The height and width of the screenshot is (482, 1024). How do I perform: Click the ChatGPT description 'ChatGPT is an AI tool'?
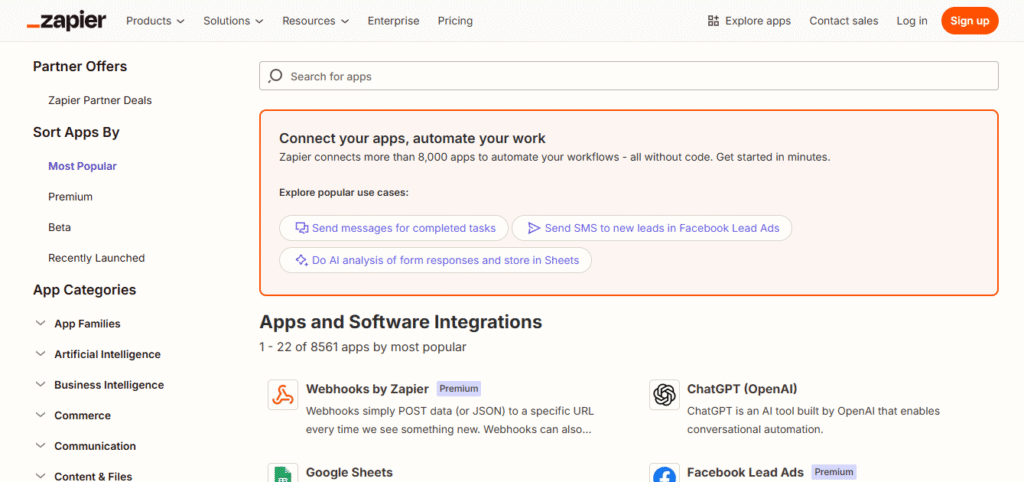click(x=813, y=421)
